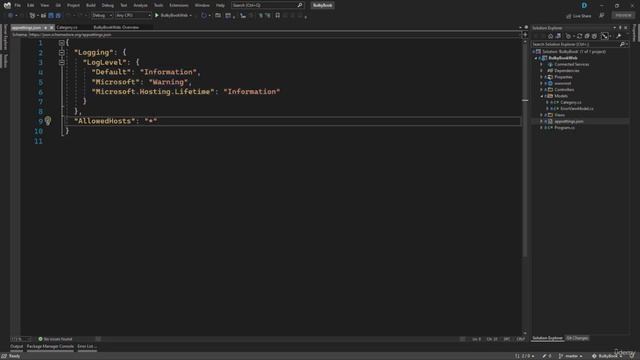Collapse the root JSON object on line 1
Image resolution: width=640 pixels, height=360 pixels.
(61, 42)
